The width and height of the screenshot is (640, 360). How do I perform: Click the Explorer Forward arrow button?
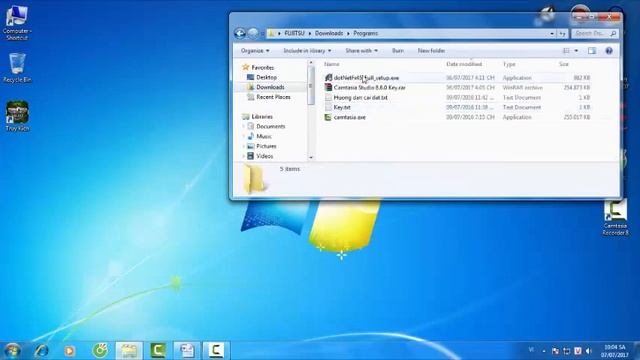[x=253, y=33]
